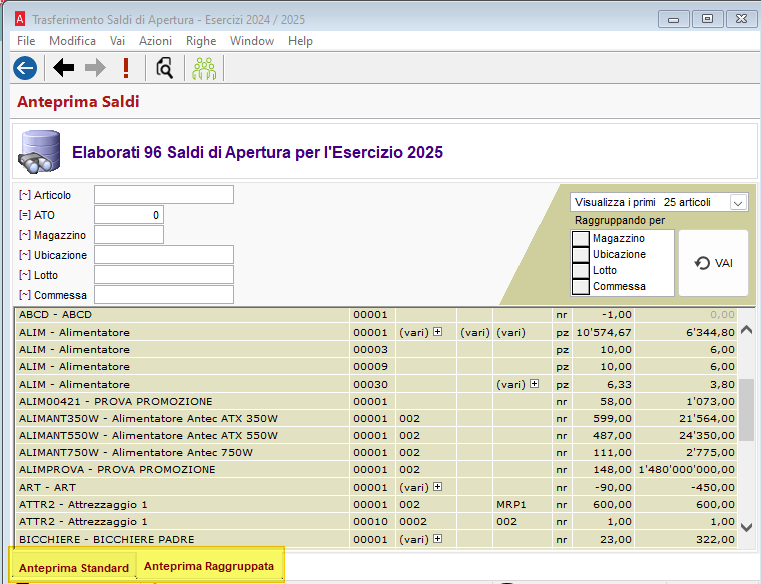The width and height of the screenshot is (761, 584).
Task: Click the Lotto filter field
Action: click(x=164, y=275)
